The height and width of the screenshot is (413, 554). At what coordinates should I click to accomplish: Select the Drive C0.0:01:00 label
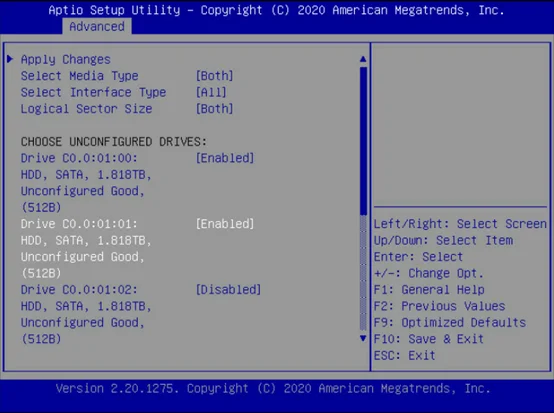tap(79, 158)
